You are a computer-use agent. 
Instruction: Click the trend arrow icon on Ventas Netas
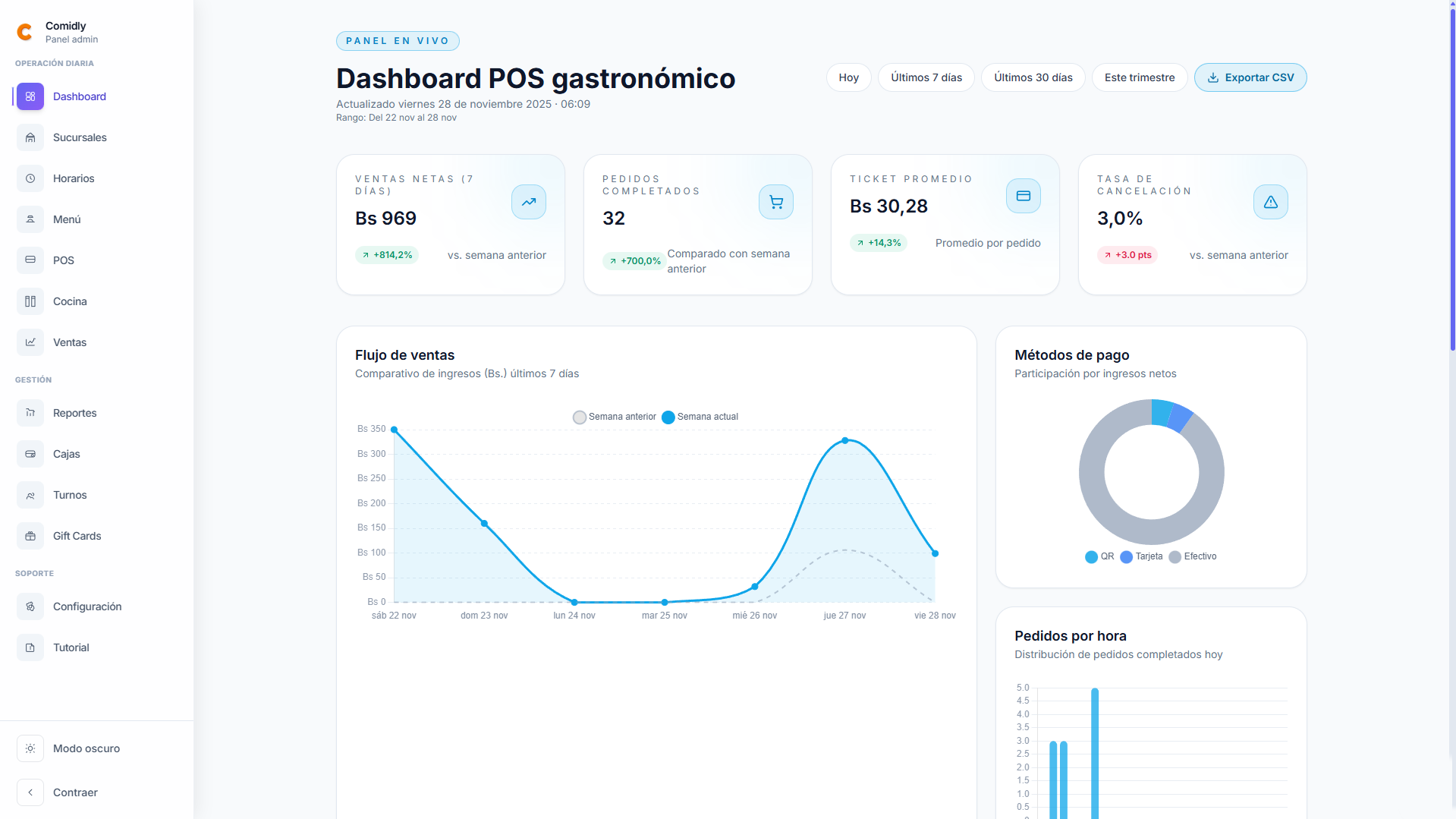[528, 201]
